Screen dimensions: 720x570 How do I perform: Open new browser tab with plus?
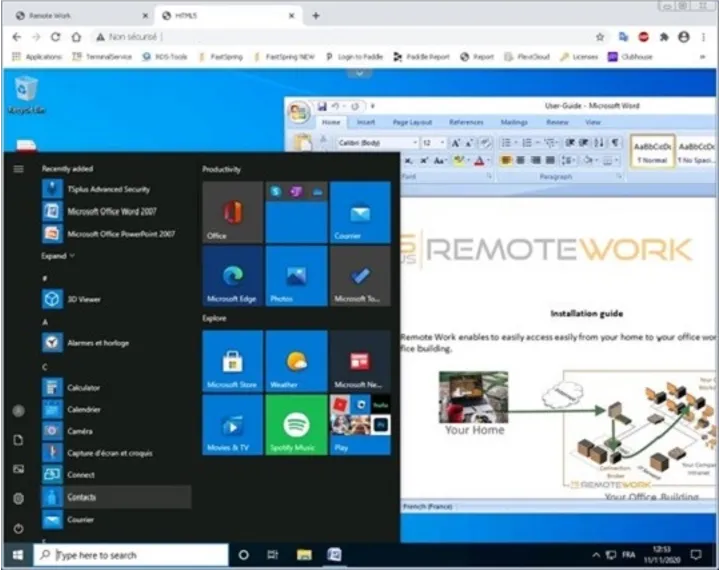tap(316, 16)
